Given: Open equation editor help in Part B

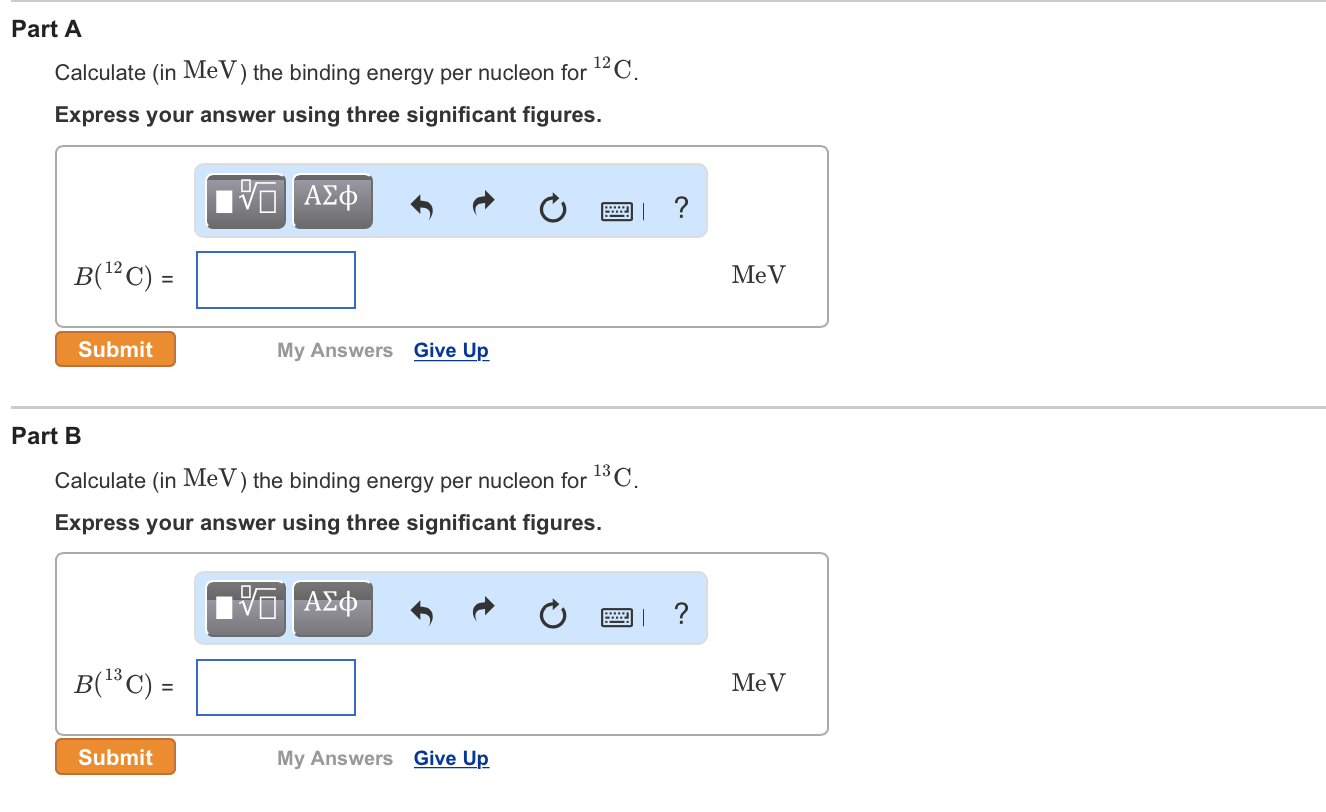Looking at the screenshot, I should (681, 615).
